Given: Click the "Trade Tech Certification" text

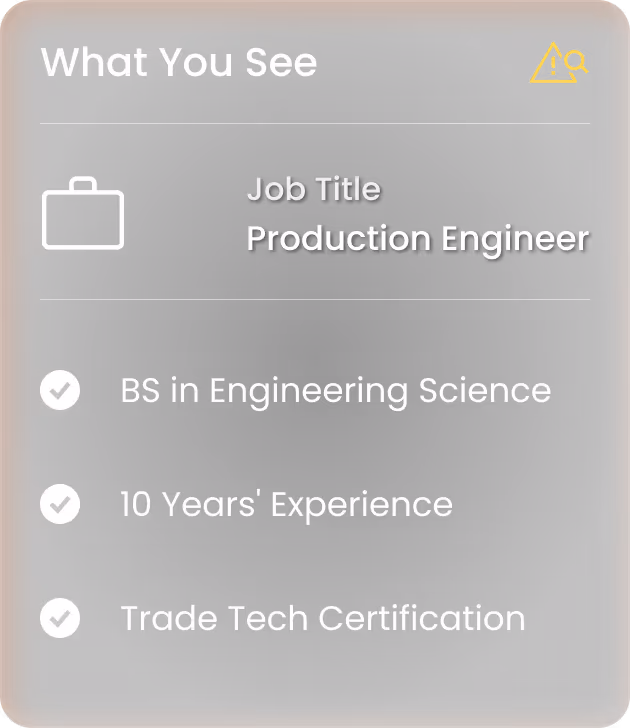Looking at the screenshot, I should [323, 618].
